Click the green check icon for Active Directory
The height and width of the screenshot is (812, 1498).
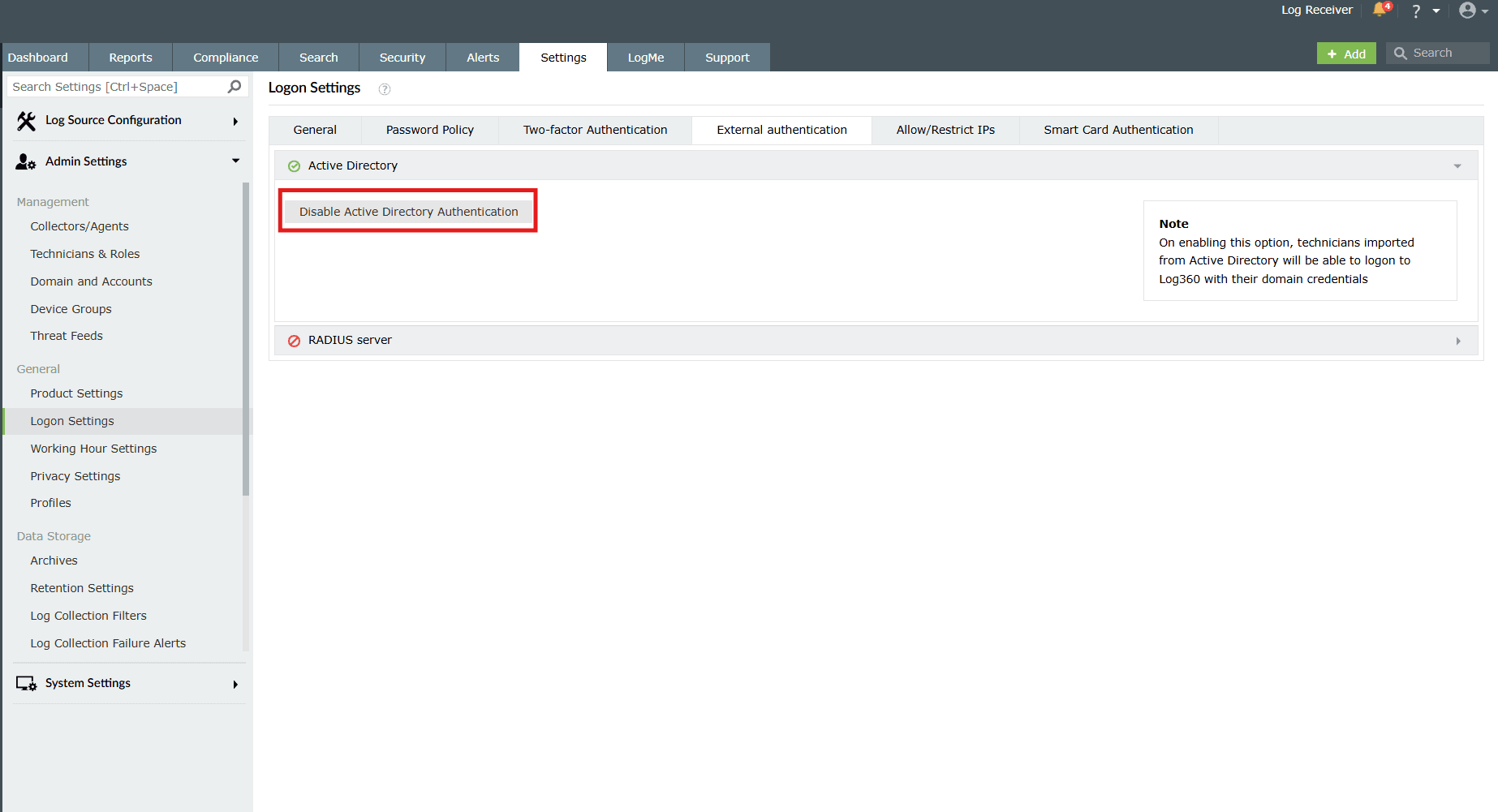pyautogui.click(x=294, y=166)
